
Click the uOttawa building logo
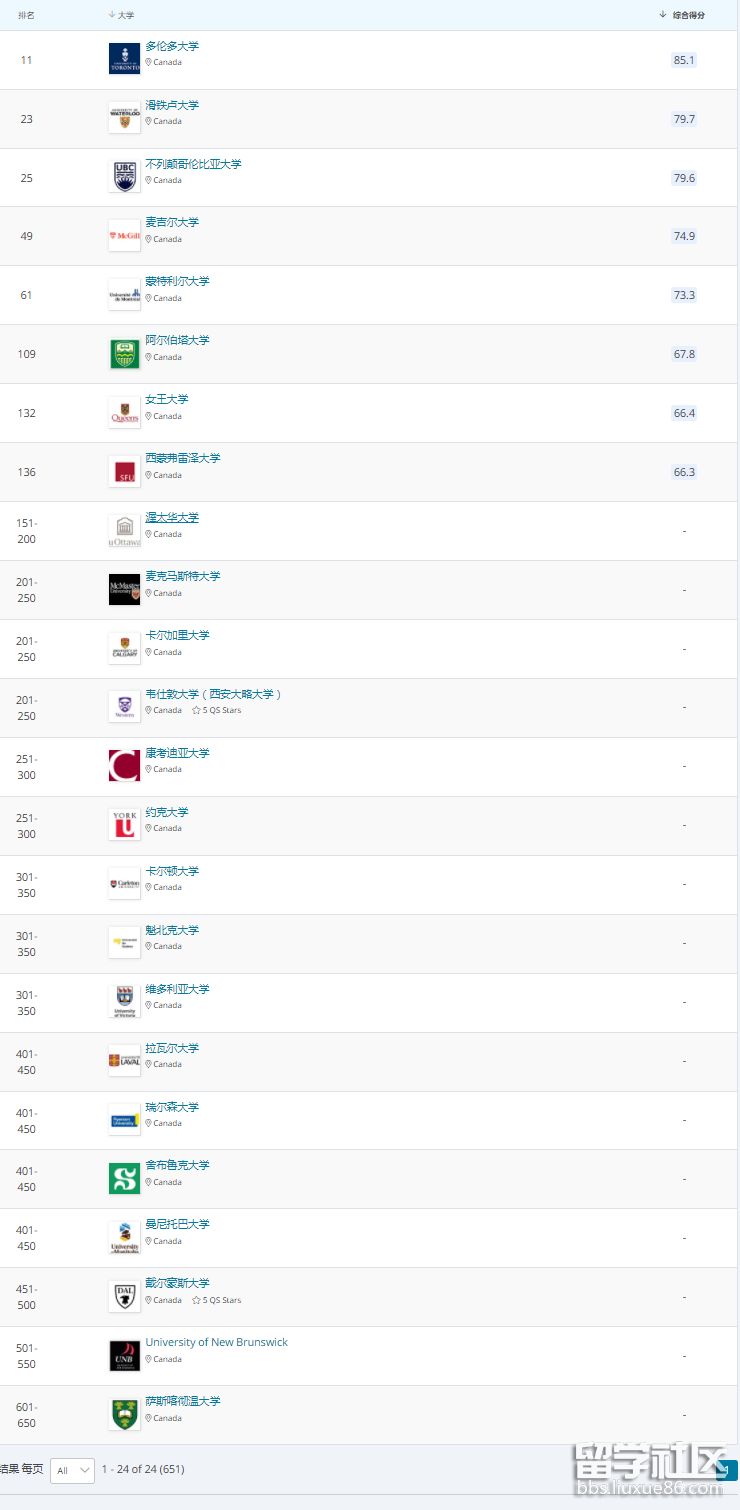124,531
